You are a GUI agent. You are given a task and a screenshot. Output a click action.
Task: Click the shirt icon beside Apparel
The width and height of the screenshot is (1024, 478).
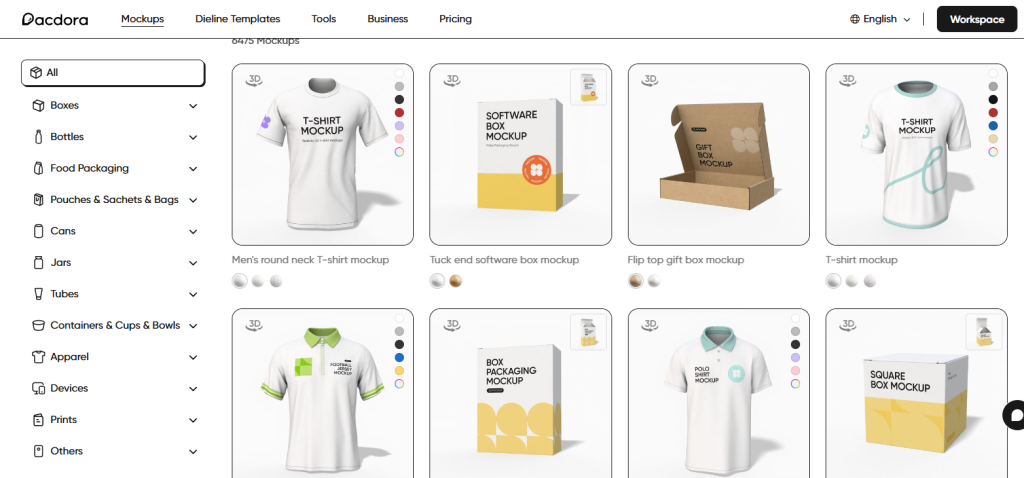pos(38,357)
